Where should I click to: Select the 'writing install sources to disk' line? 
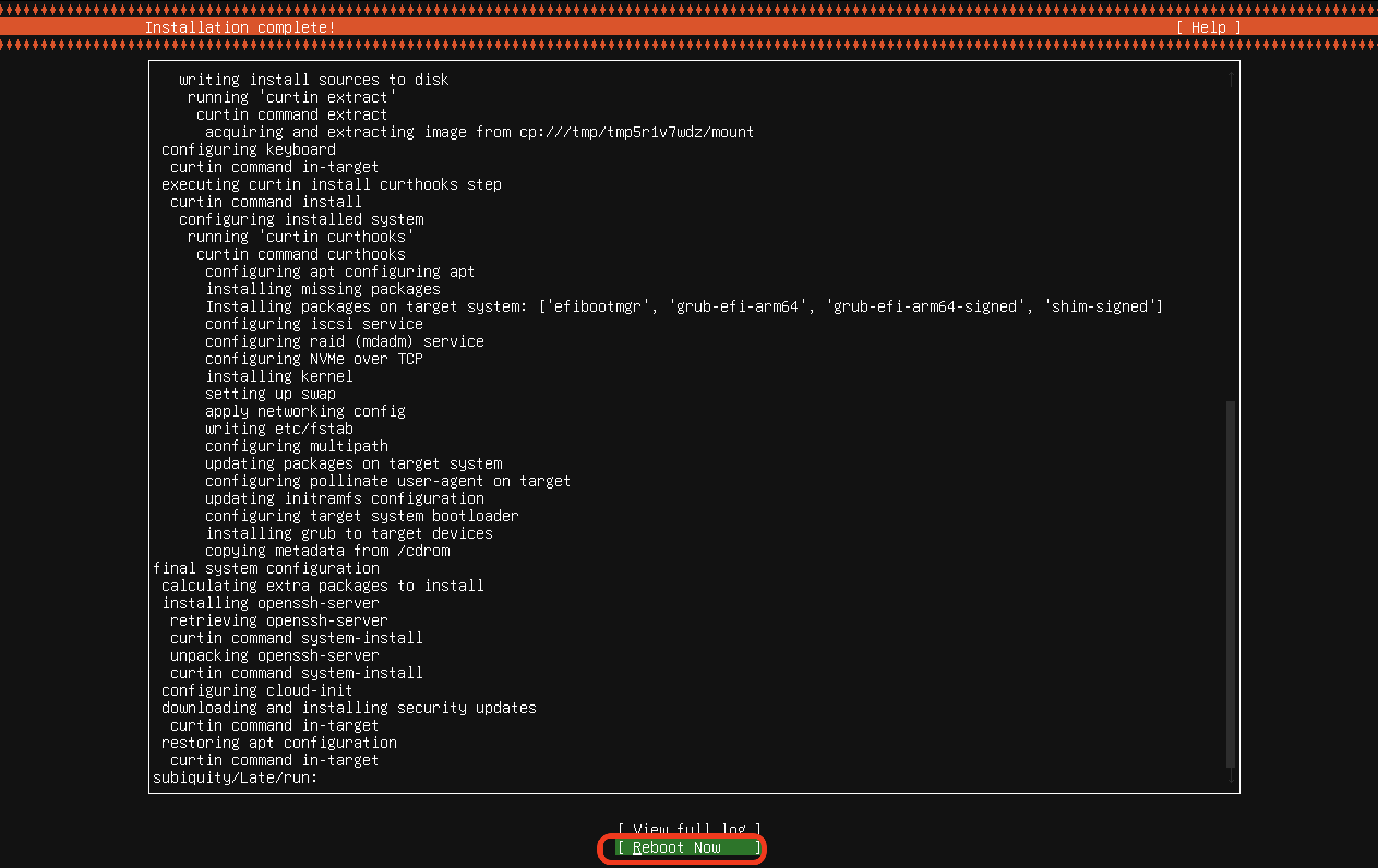click(314, 80)
